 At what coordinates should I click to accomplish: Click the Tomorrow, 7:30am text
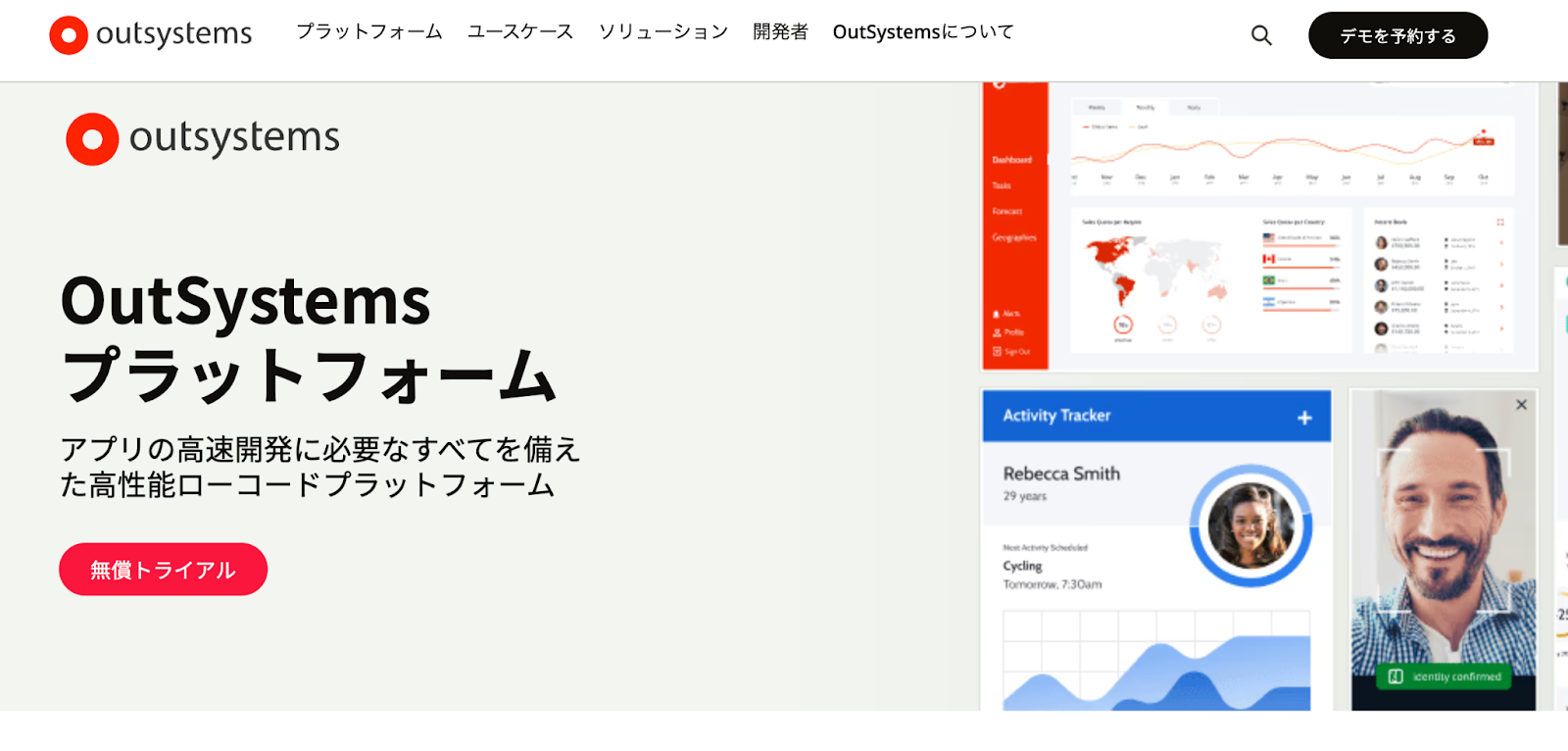1053,584
